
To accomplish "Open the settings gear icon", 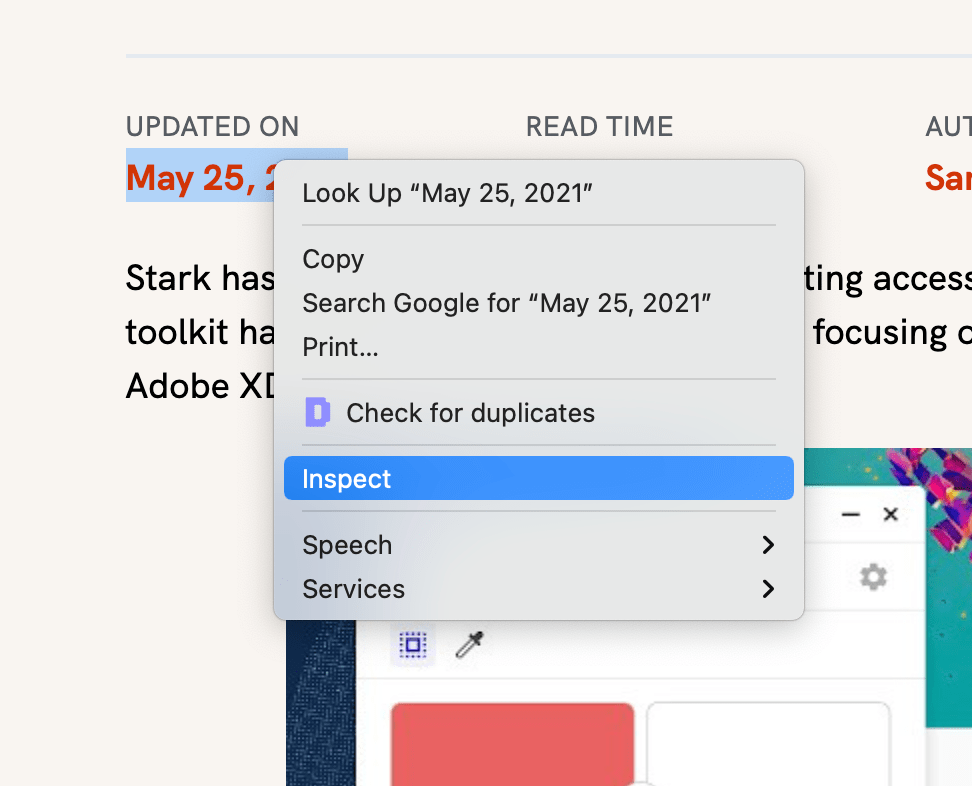I will pyautogui.click(x=872, y=577).
